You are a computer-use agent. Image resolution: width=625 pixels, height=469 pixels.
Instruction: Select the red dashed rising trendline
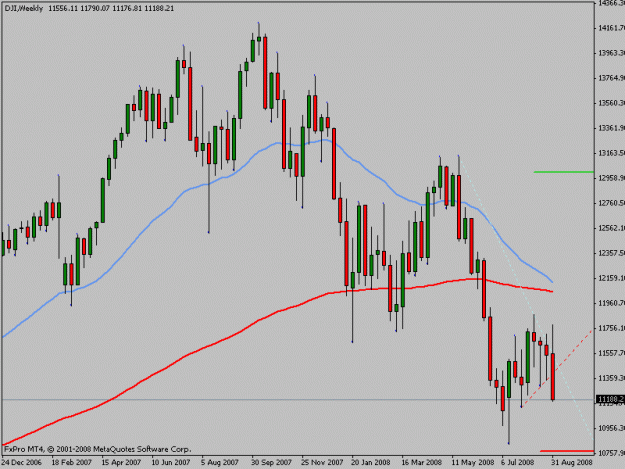(x=558, y=368)
